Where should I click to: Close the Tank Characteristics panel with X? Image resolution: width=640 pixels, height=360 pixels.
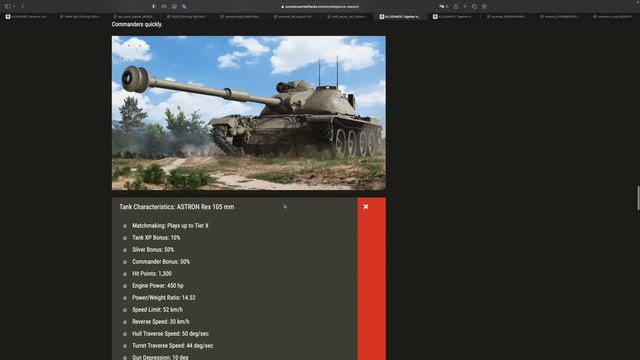tap(366, 207)
